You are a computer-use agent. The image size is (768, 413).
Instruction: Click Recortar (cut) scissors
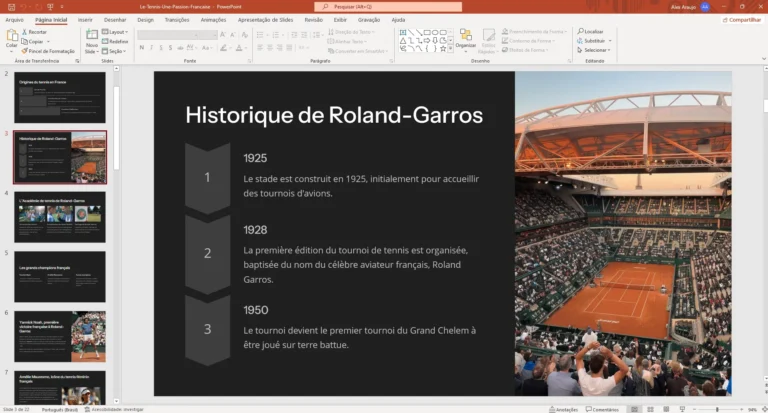pos(34,32)
